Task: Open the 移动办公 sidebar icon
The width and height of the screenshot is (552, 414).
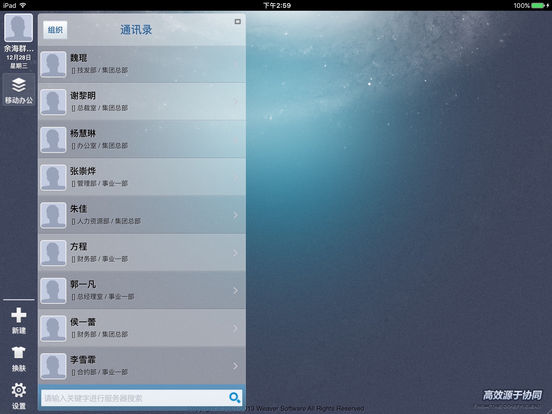Action: pos(19,90)
